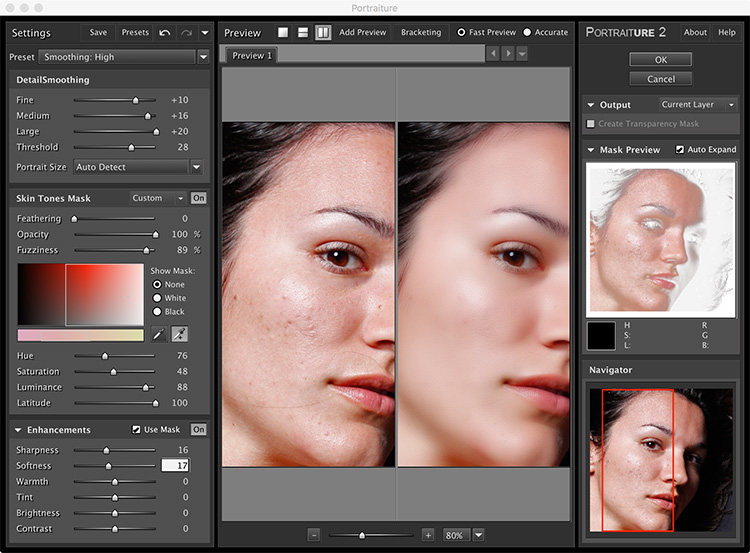The image size is (750, 553).
Task: Click the Hue slider handle
Action: click(105, 356)
